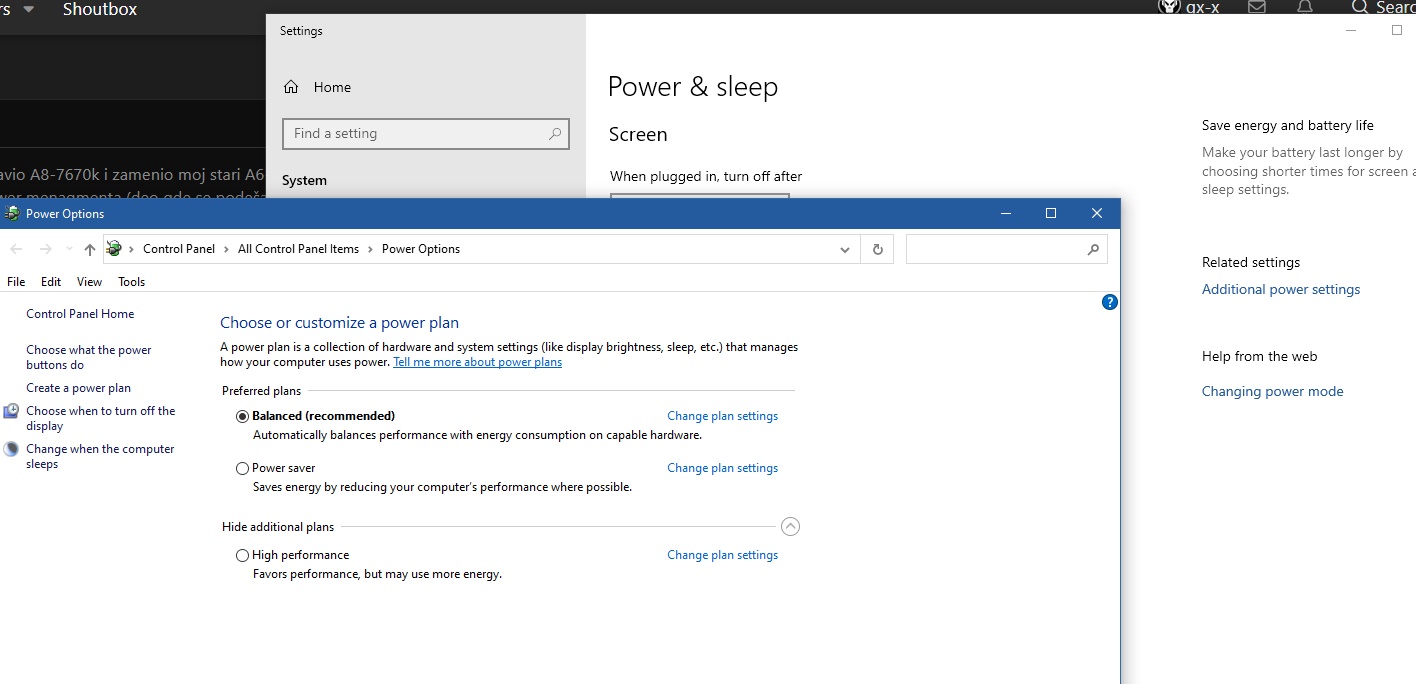Select the Power saver plan radio button
The height and width of the screenshot is (684, 1416).
coord(242,468)
